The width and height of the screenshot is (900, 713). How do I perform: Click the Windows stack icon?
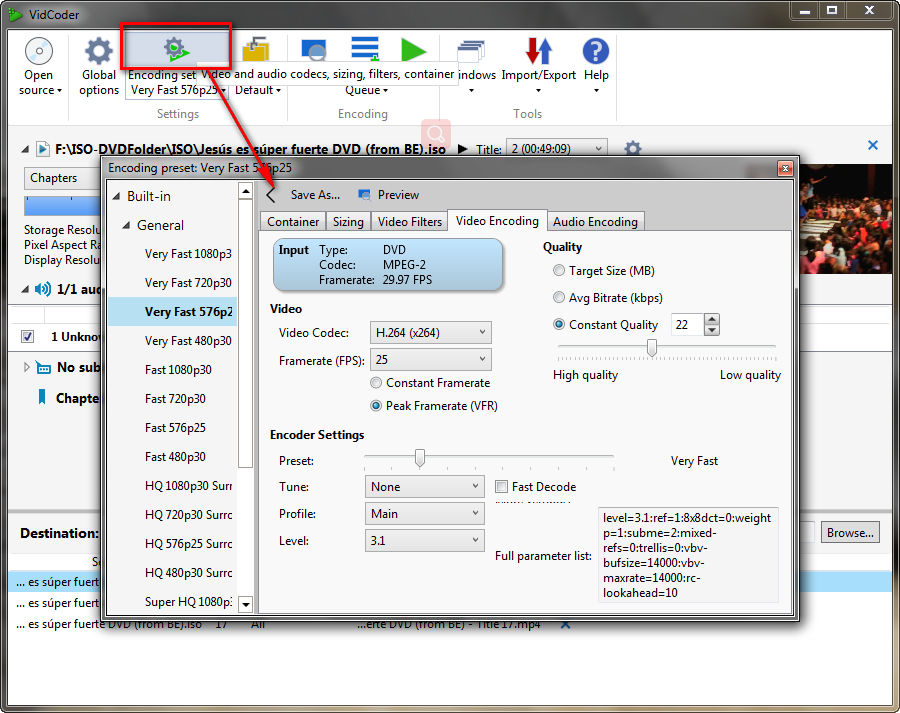coord(471,51)
